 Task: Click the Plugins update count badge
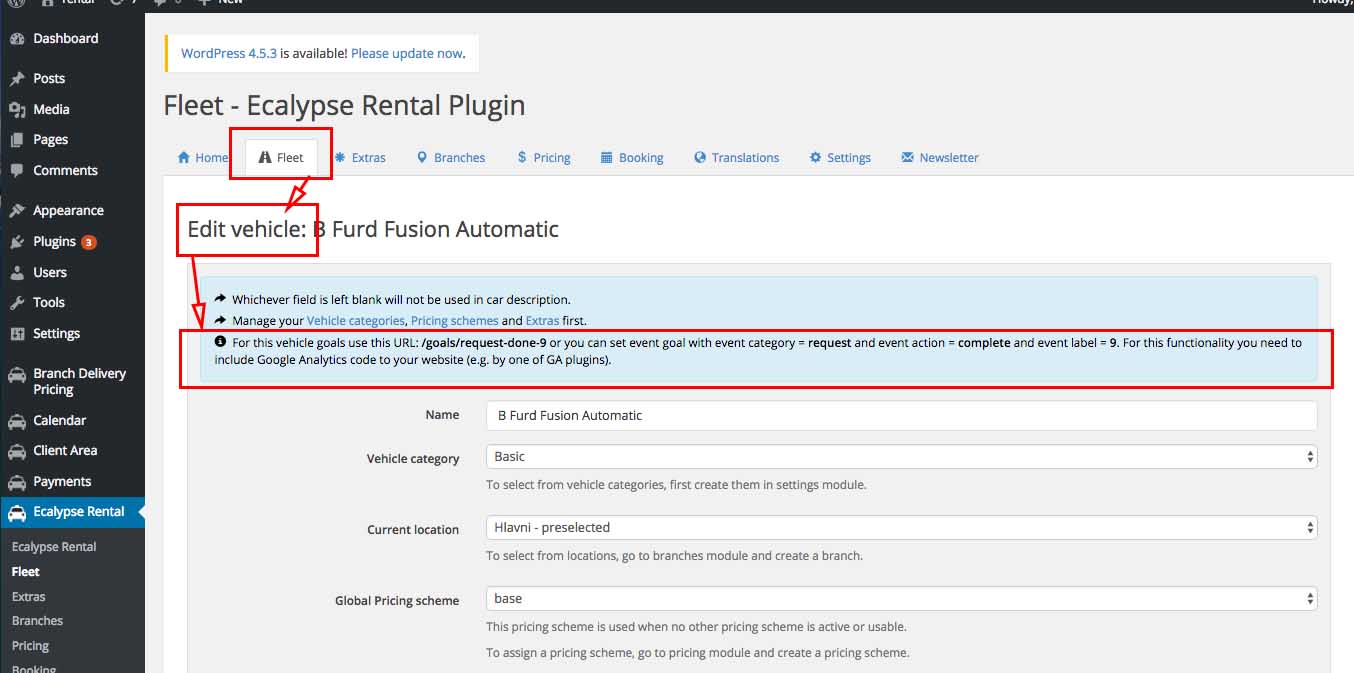click(x=89, y=242)
